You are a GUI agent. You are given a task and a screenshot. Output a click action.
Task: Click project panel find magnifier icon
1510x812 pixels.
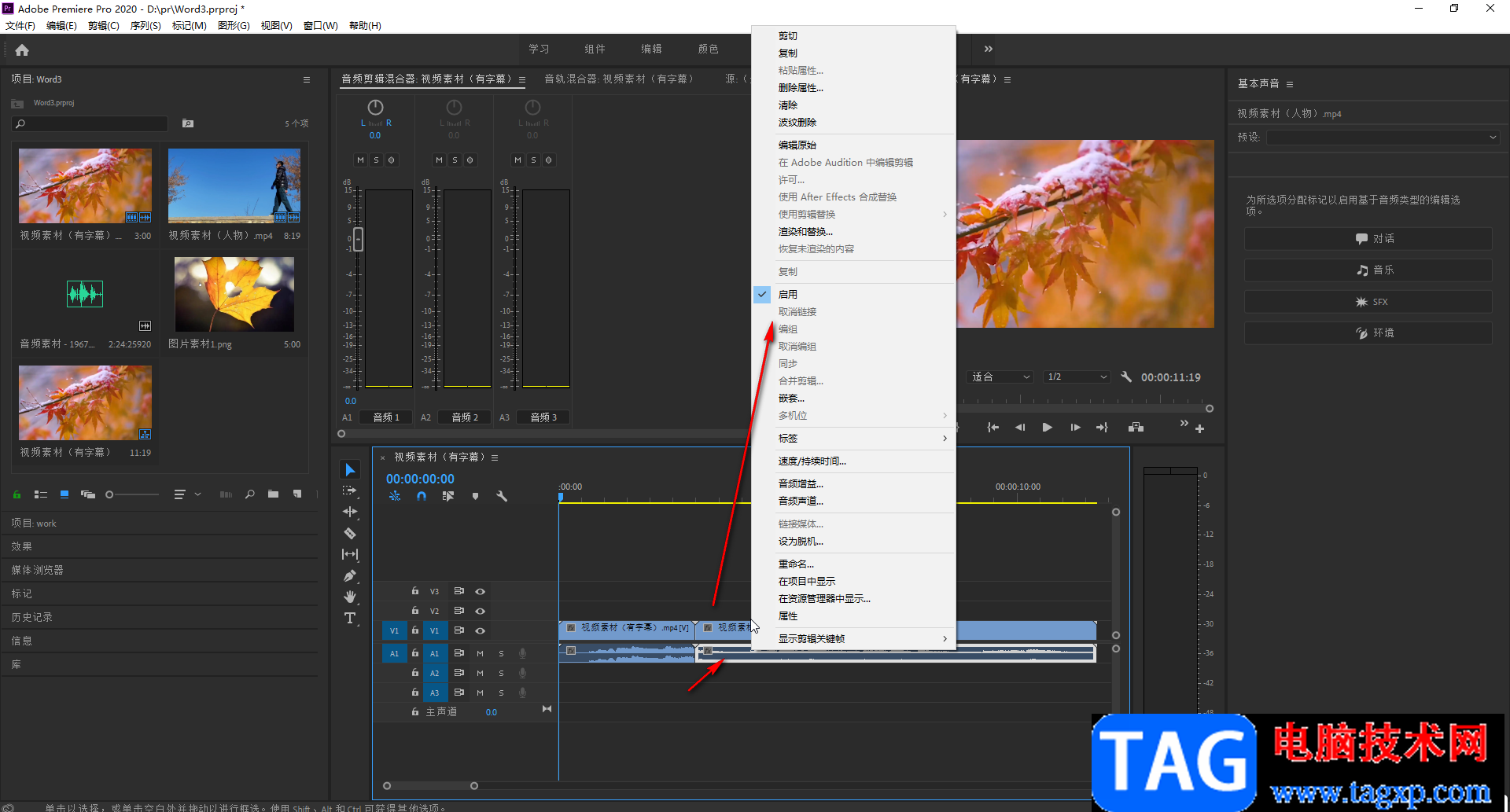click(249, 494)
